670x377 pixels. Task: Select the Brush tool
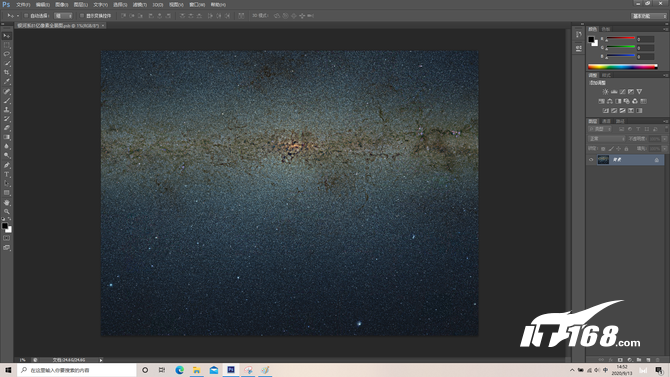tap(6, 101)
